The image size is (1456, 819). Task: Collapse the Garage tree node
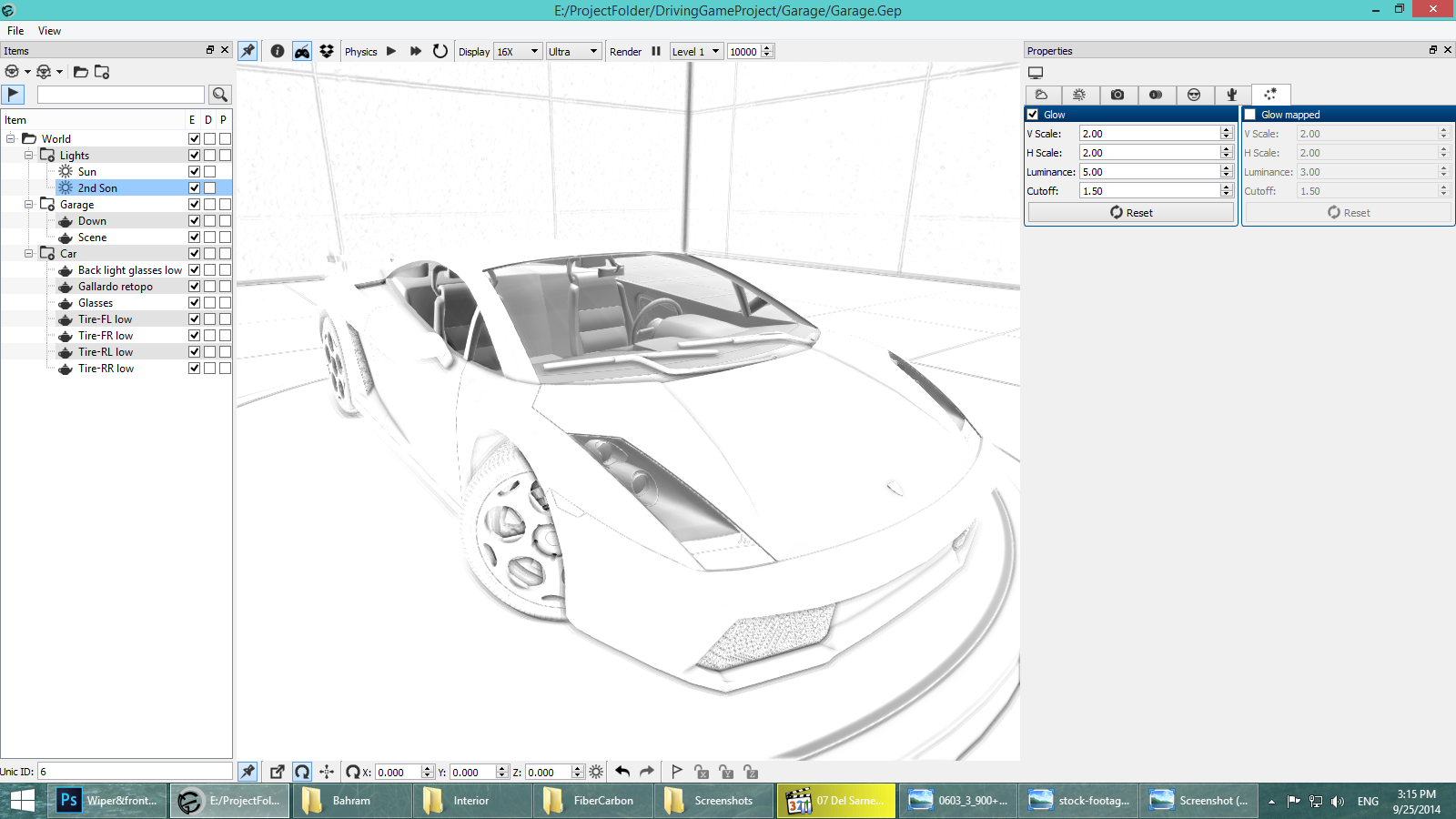tap(29, 205)
